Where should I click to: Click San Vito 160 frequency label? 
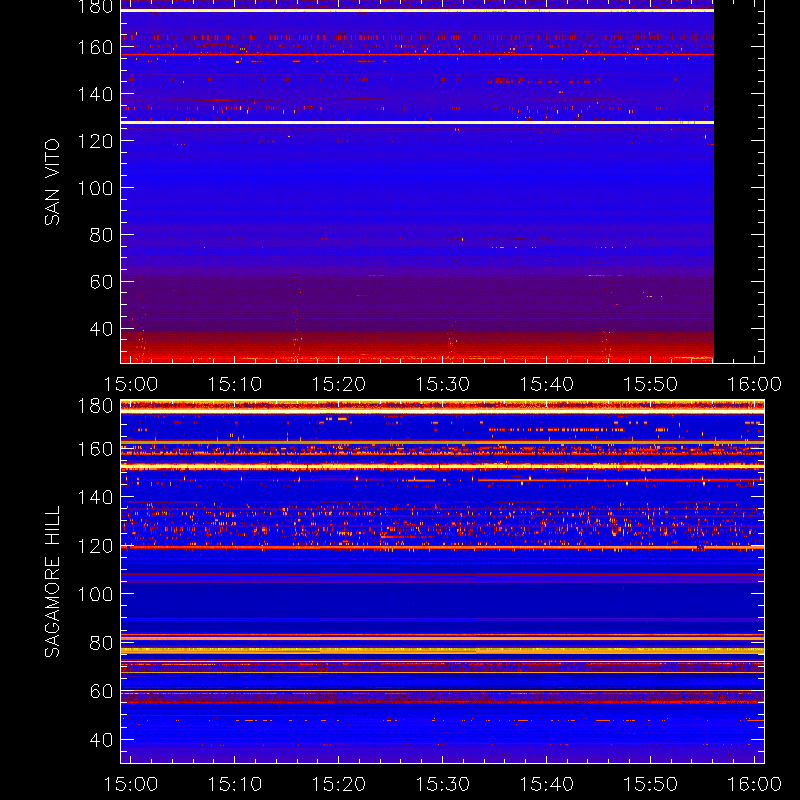point(95,47)
